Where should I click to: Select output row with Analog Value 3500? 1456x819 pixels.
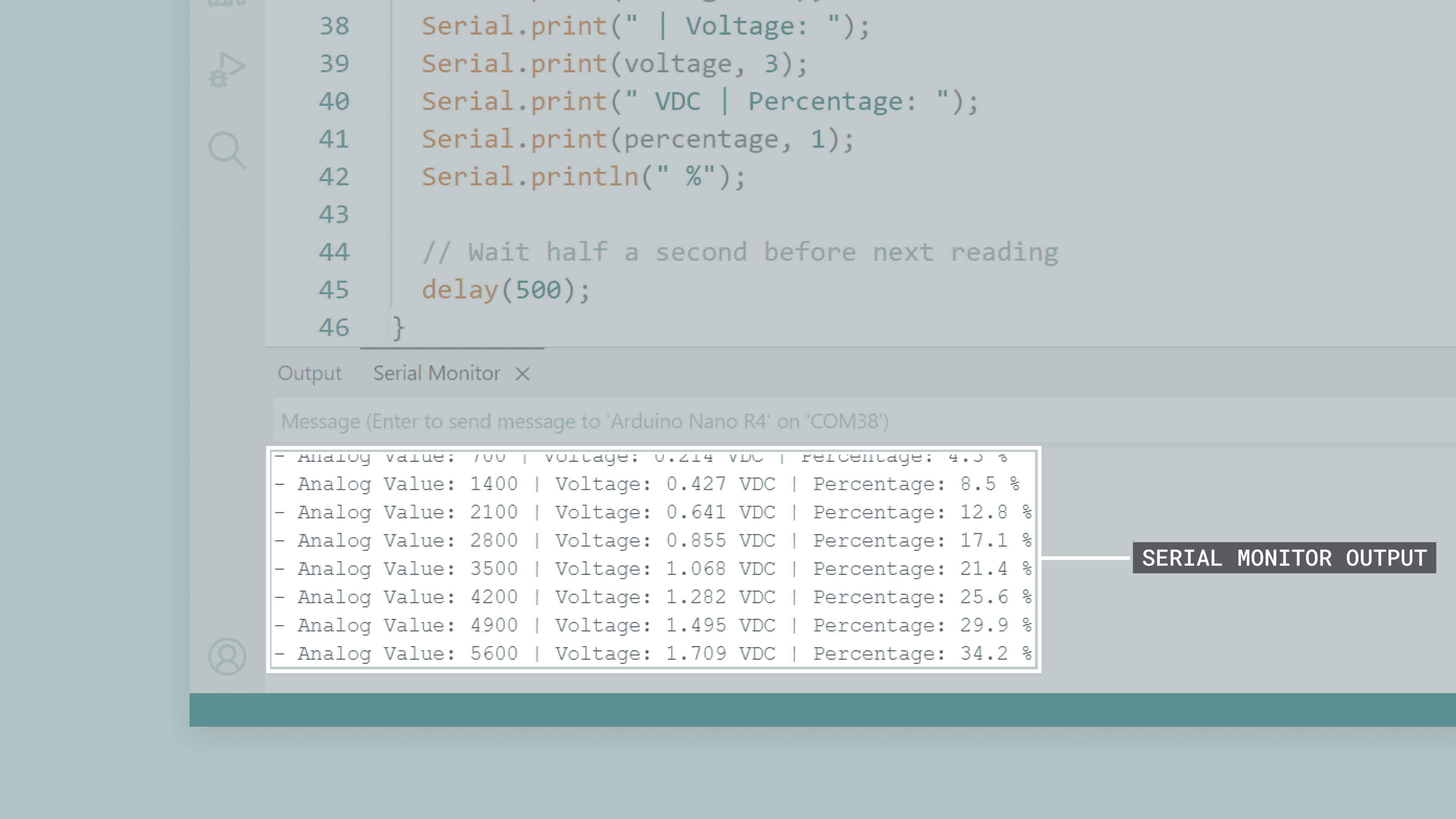pyautogui.click(x=653, y=569)
